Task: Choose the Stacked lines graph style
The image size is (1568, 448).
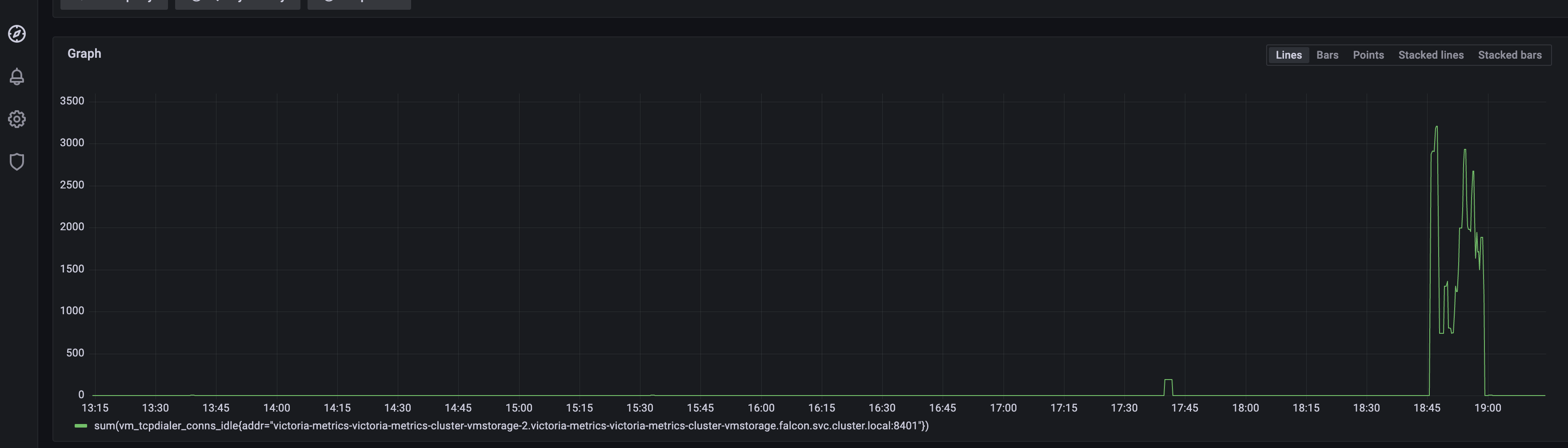Action: (1430, 55)
